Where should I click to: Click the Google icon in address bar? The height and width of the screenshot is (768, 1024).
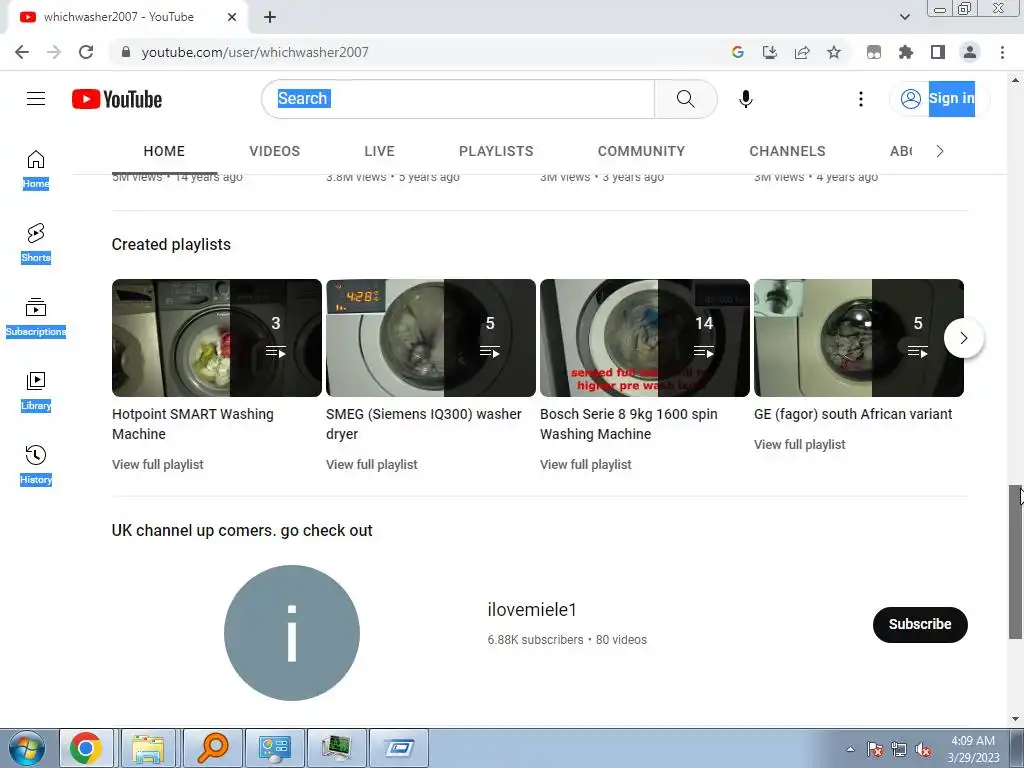738,52
